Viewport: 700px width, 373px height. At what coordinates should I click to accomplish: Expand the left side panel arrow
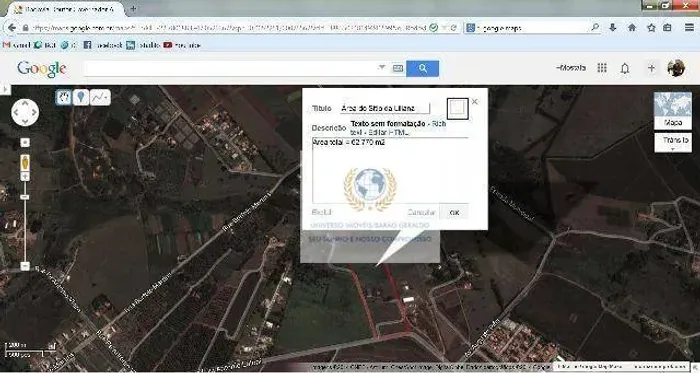click(5, 90)
